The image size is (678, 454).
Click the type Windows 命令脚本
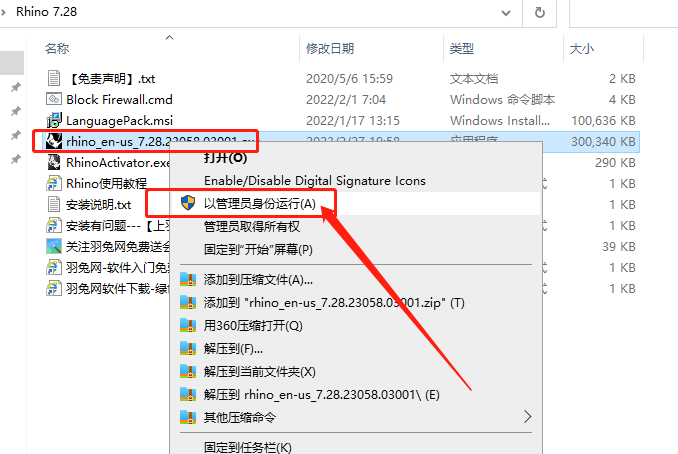(x=502, y=99)
